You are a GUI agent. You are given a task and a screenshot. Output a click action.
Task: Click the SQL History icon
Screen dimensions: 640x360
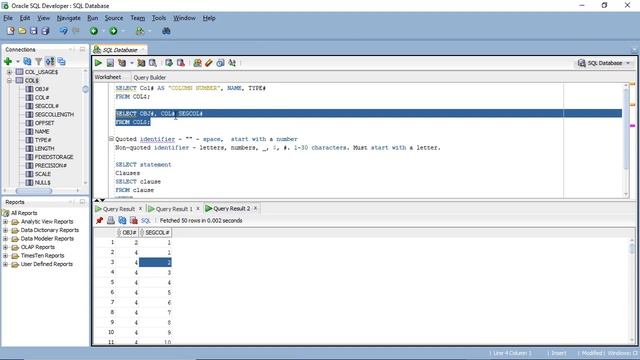(220, 63)
